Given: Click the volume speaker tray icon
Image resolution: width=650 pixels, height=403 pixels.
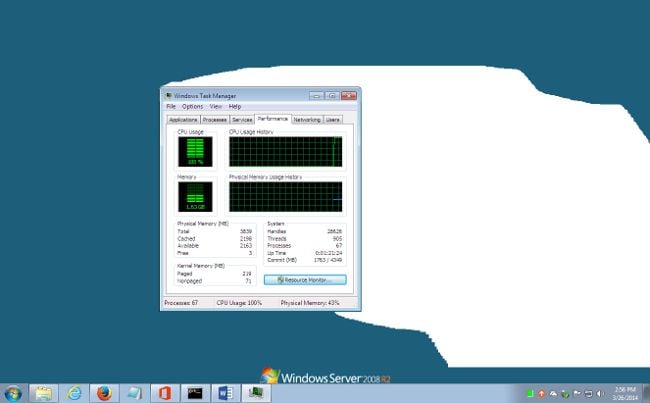Looking at the screenshot, I should (600, 393).
